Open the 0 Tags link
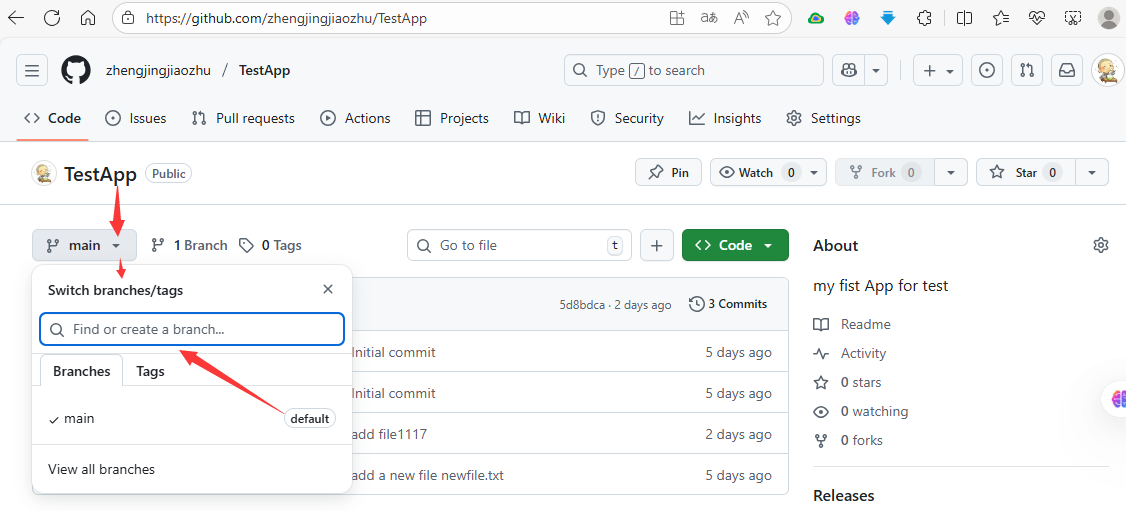This screenshot has width=1126, height=511. tap(271, 245)
